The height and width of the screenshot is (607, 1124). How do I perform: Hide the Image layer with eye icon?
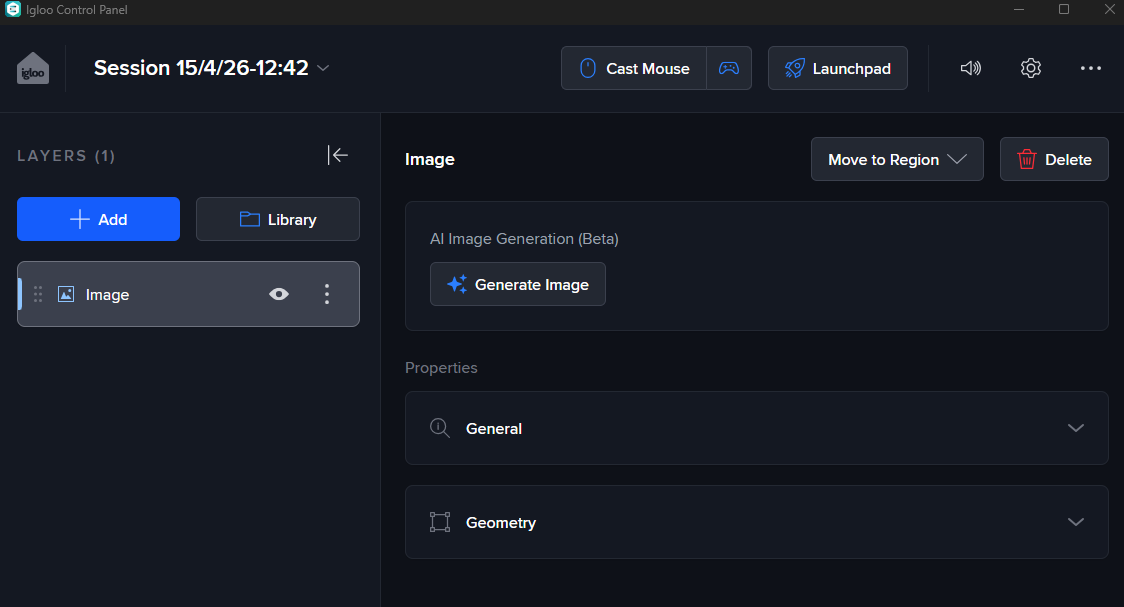click(279, 294)
